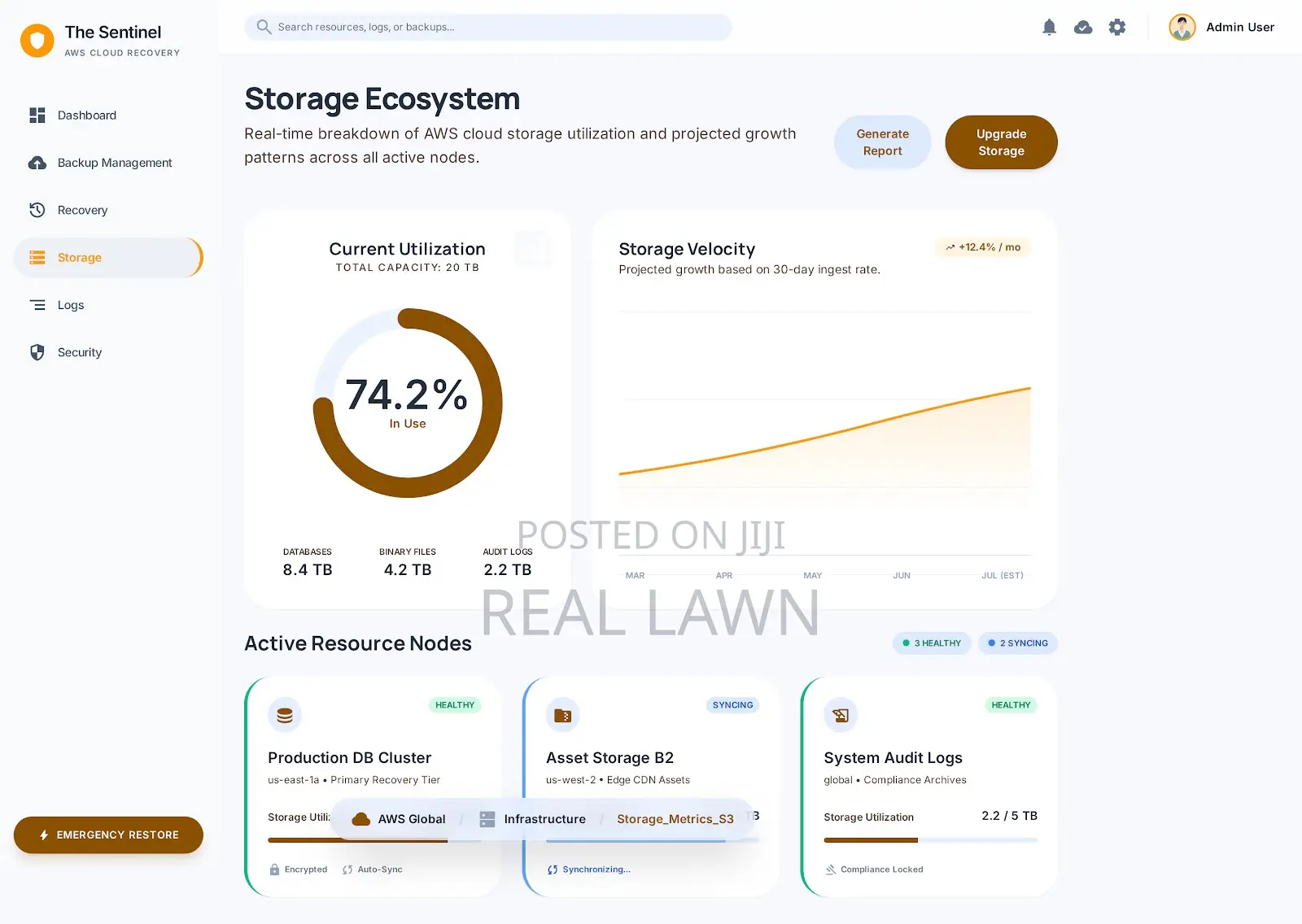
Task: Click the Upgrade Storage button
Action: (x=1001, y=142)
